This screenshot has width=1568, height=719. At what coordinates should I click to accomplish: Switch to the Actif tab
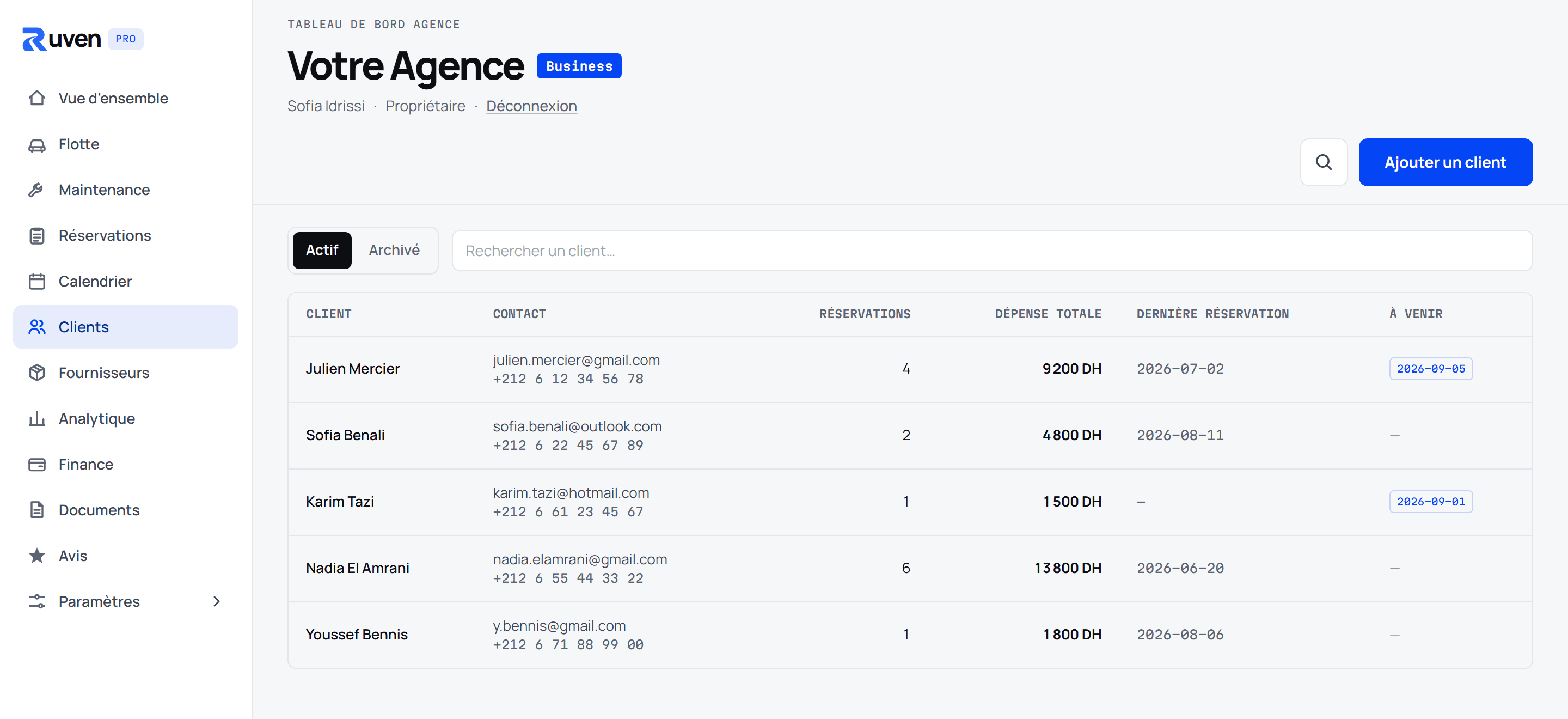point(321,250)
